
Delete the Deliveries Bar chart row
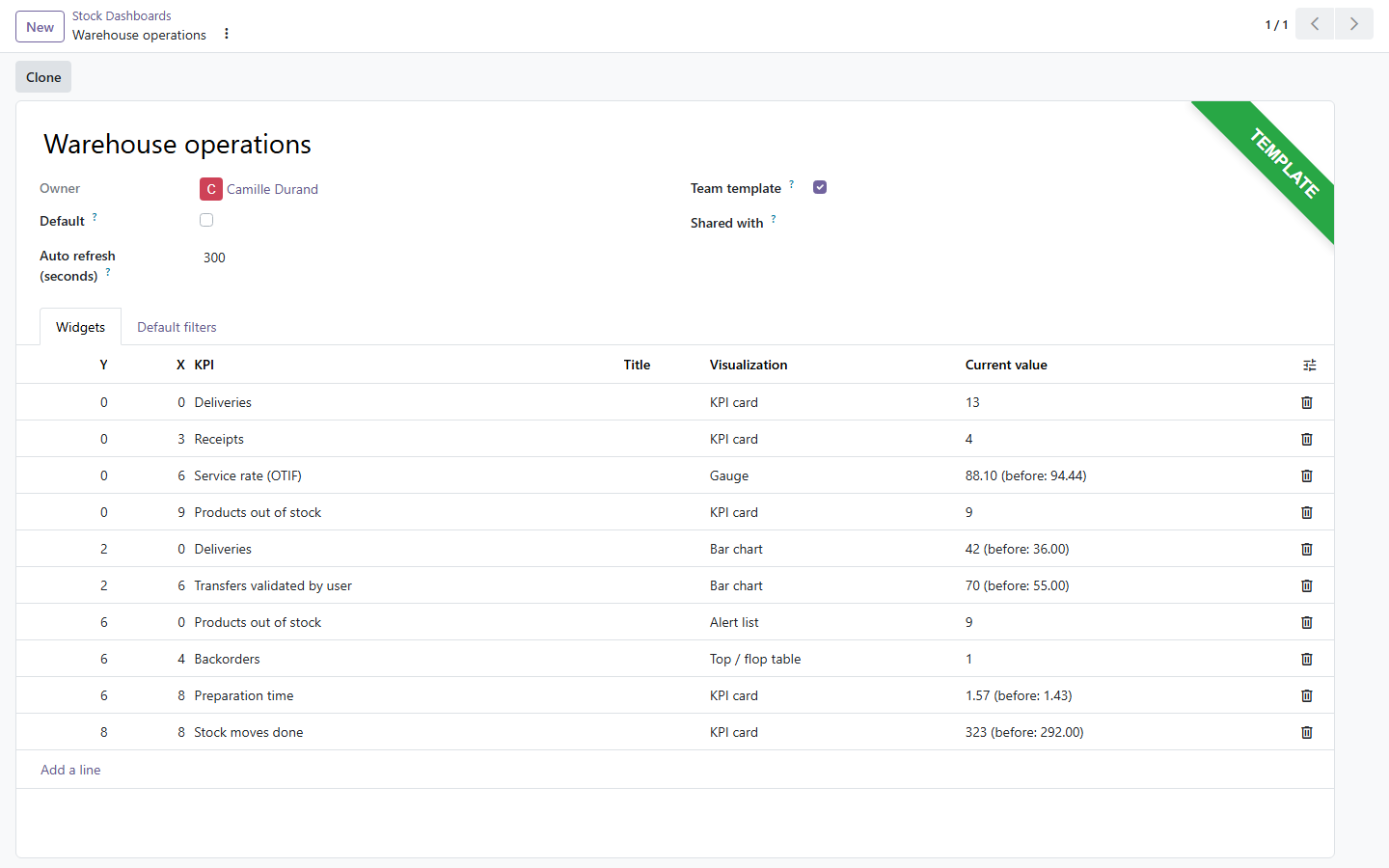tap(1307, 549)
